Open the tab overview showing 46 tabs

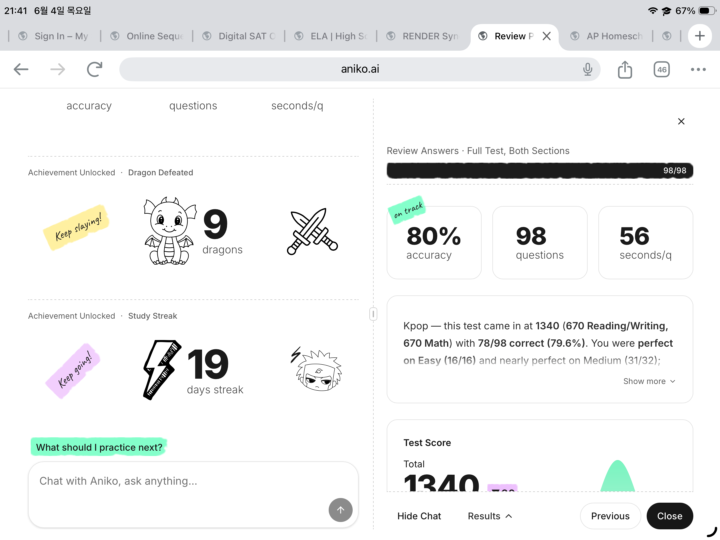(x=661, y=69)
